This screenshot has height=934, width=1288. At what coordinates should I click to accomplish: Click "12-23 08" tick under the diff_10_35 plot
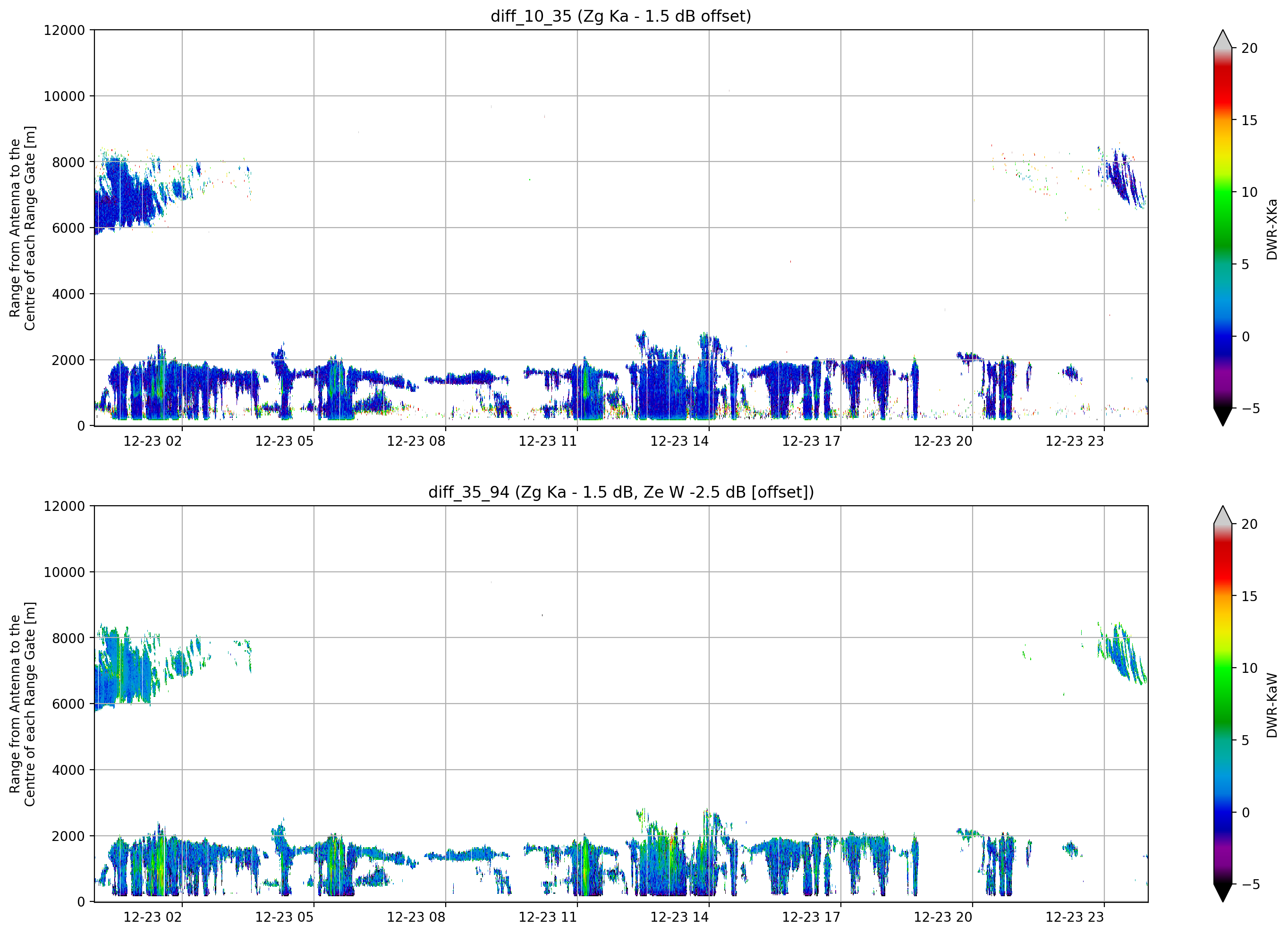click(x=416, y=442)
